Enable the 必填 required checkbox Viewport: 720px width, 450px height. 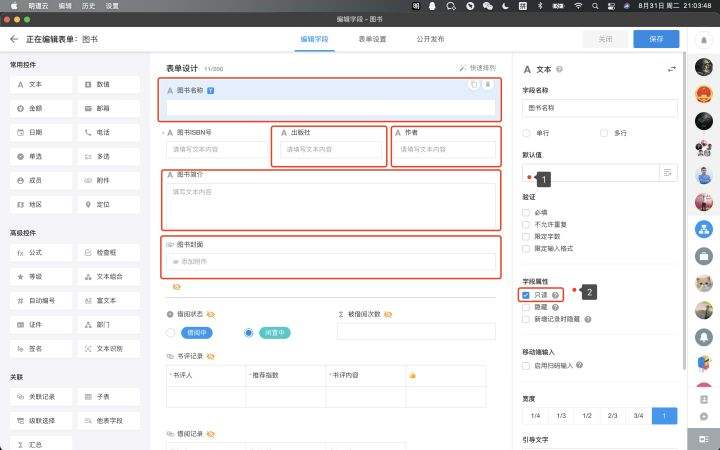pyautogui.click(x=526, y=212)
